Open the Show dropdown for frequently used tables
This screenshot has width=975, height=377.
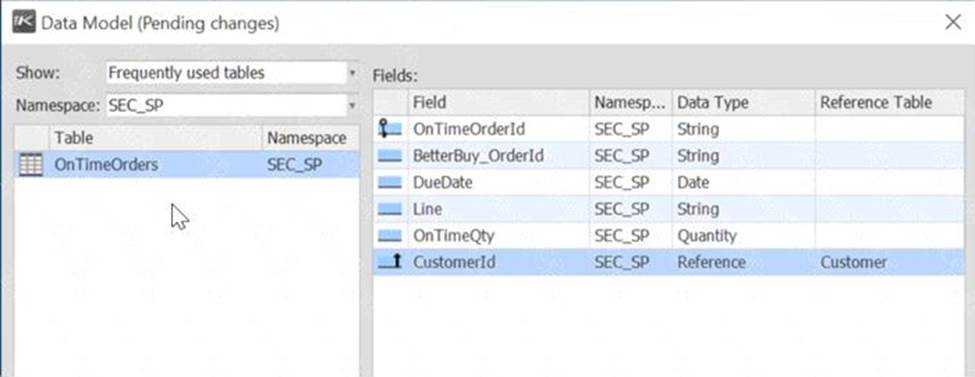click(x=353, y=73)
